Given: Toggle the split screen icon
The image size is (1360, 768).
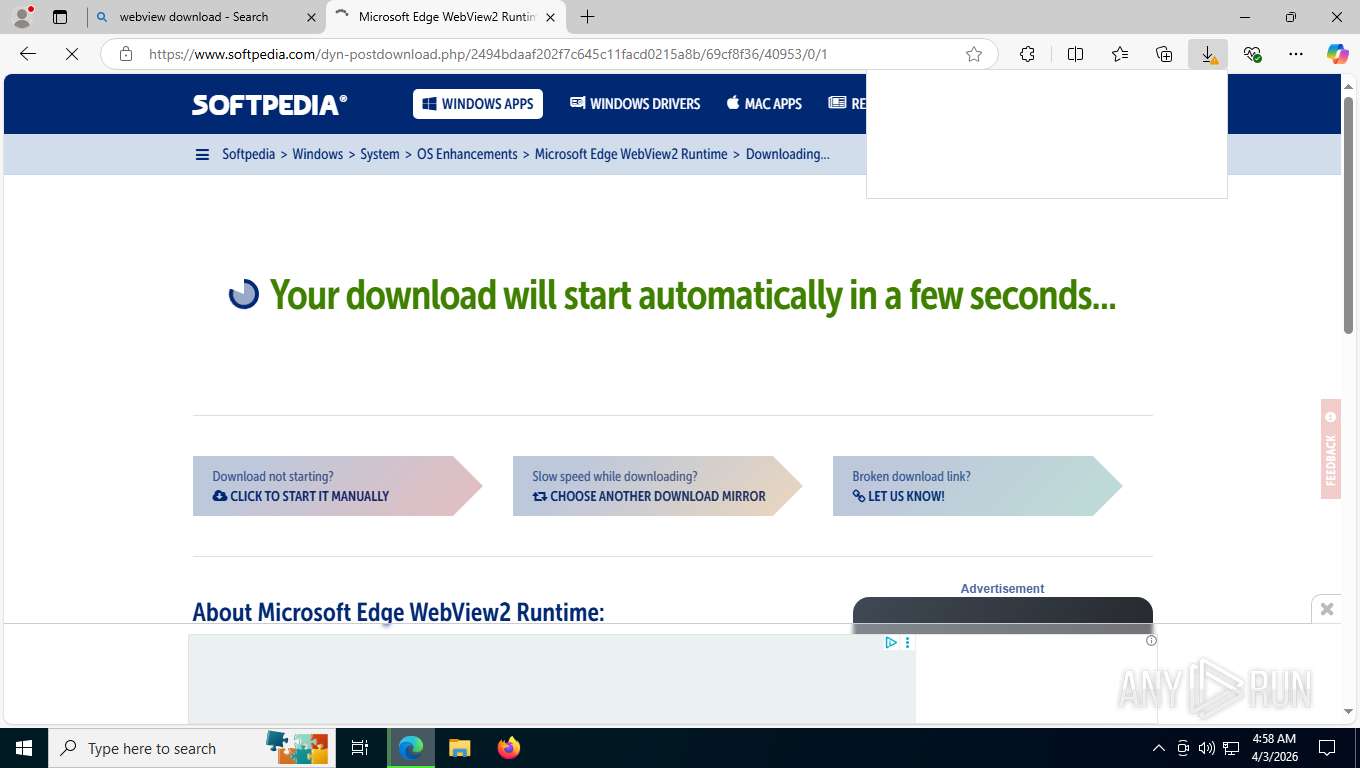Looking at the screenshot, I should tap(1076, 54).
